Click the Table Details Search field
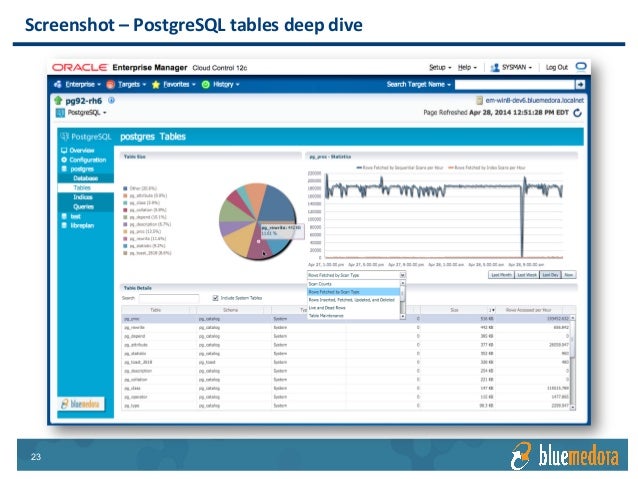The width and height of the screenshot is (638, 479). [x=169, y=298]
